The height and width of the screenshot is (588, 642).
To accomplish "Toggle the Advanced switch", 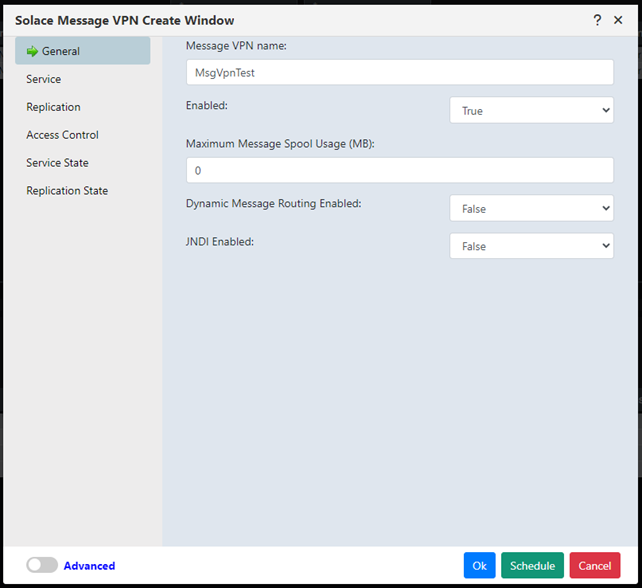I will [x=42, y=565].
